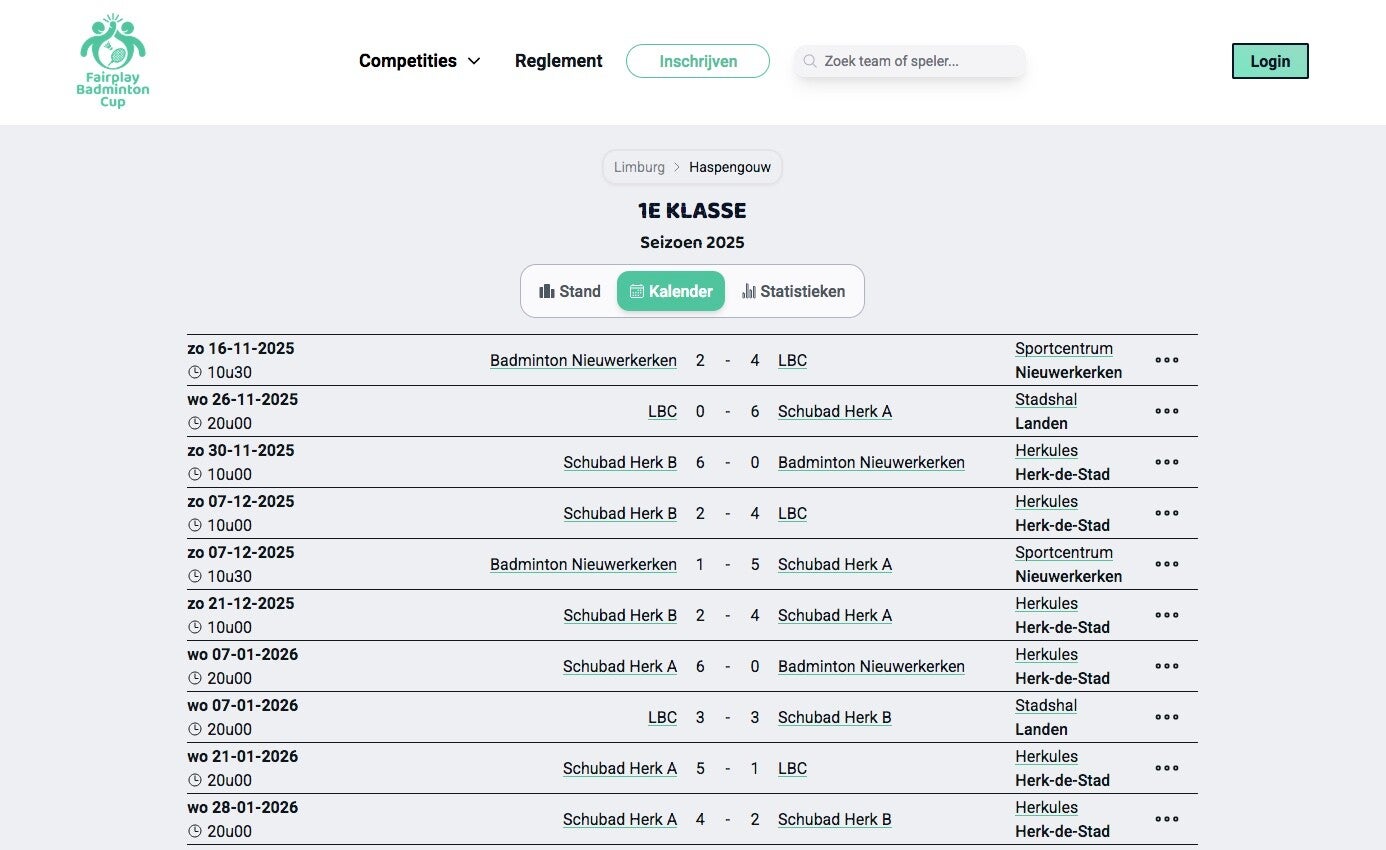This screenshot has width=1386, height=850.
Task: Open the Statistieken tab
Action: (793, 291)
